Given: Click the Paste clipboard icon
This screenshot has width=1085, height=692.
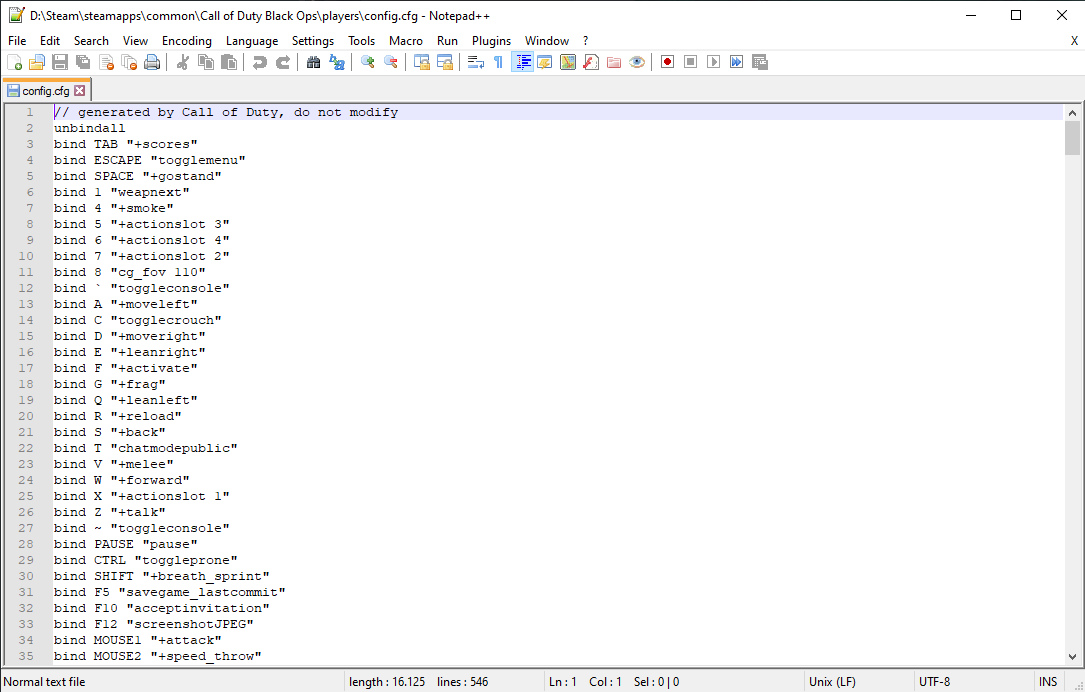Looking at the screenshot, I should coord(228,62).
